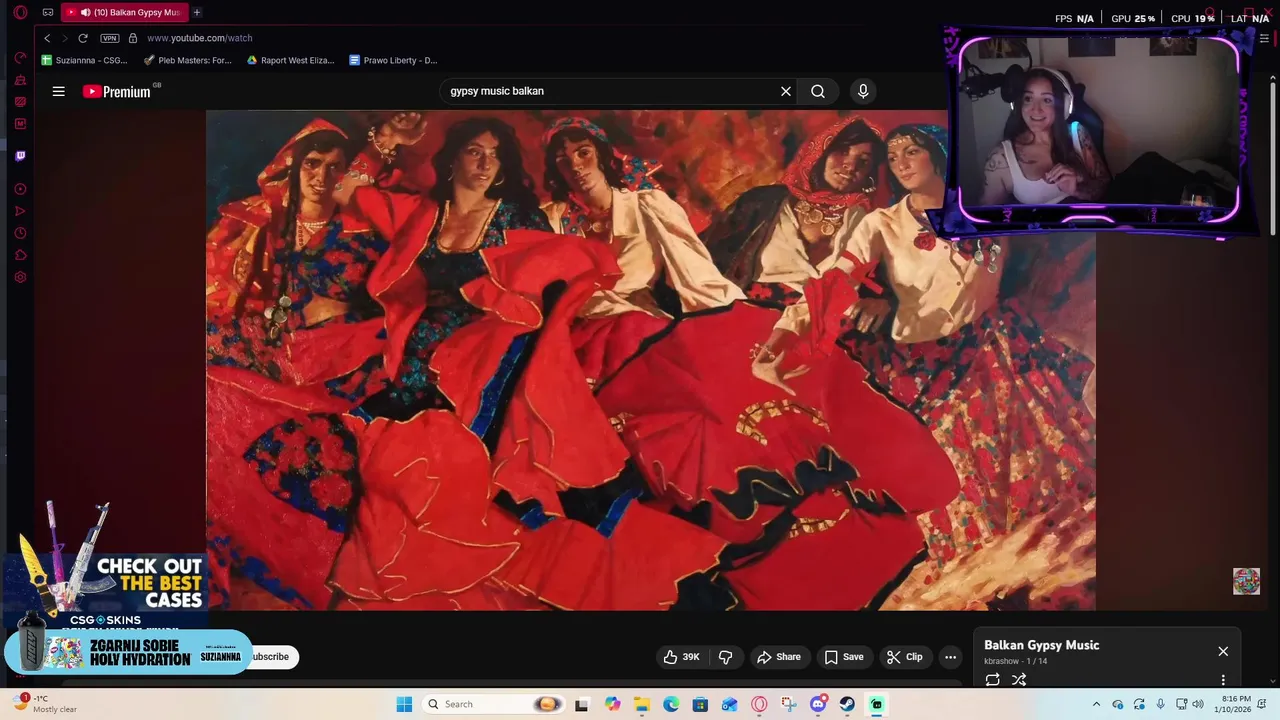Start voice search with microphone

point(863,91)
